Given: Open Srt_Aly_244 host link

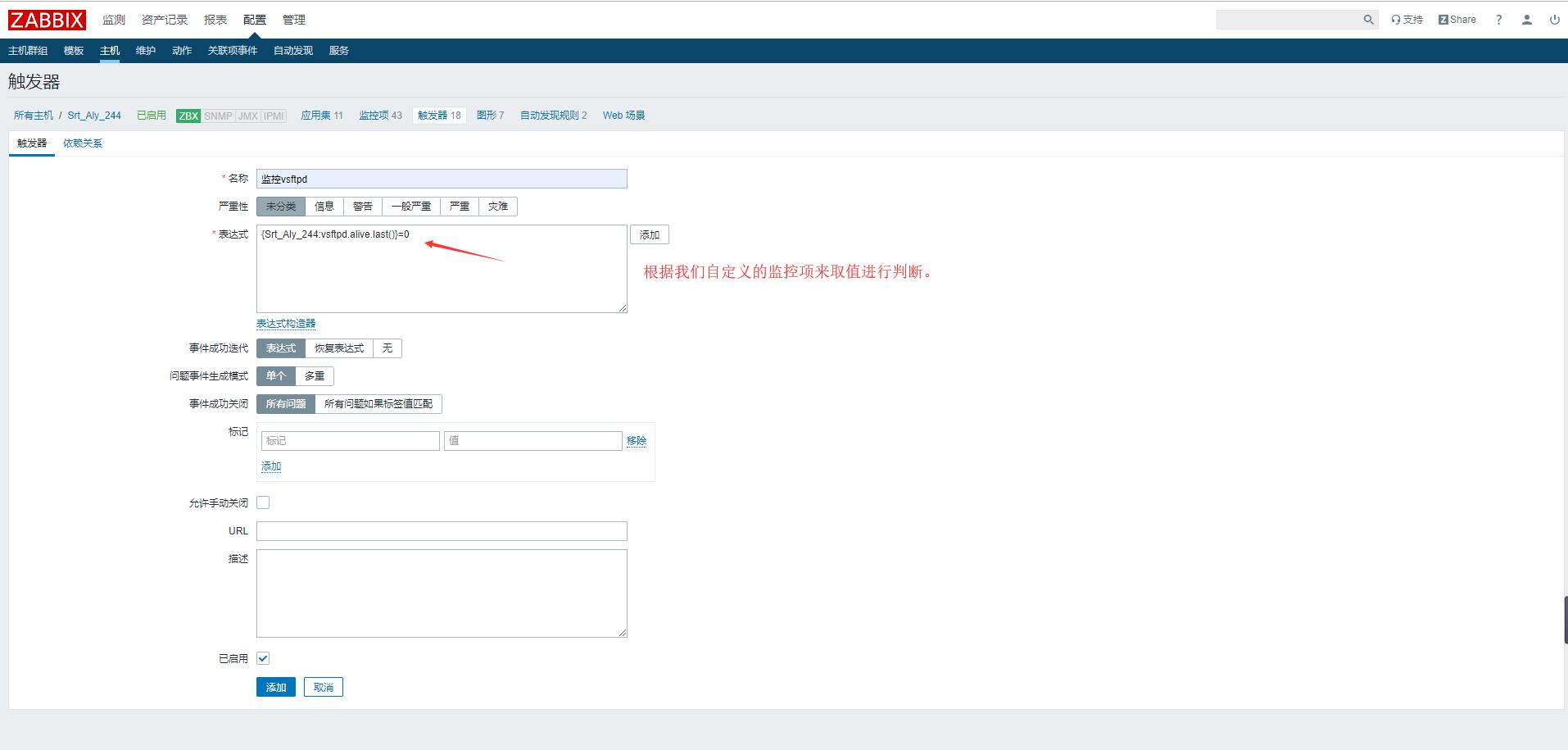Looking at the screenshot, I should click(x=94, y=116).
